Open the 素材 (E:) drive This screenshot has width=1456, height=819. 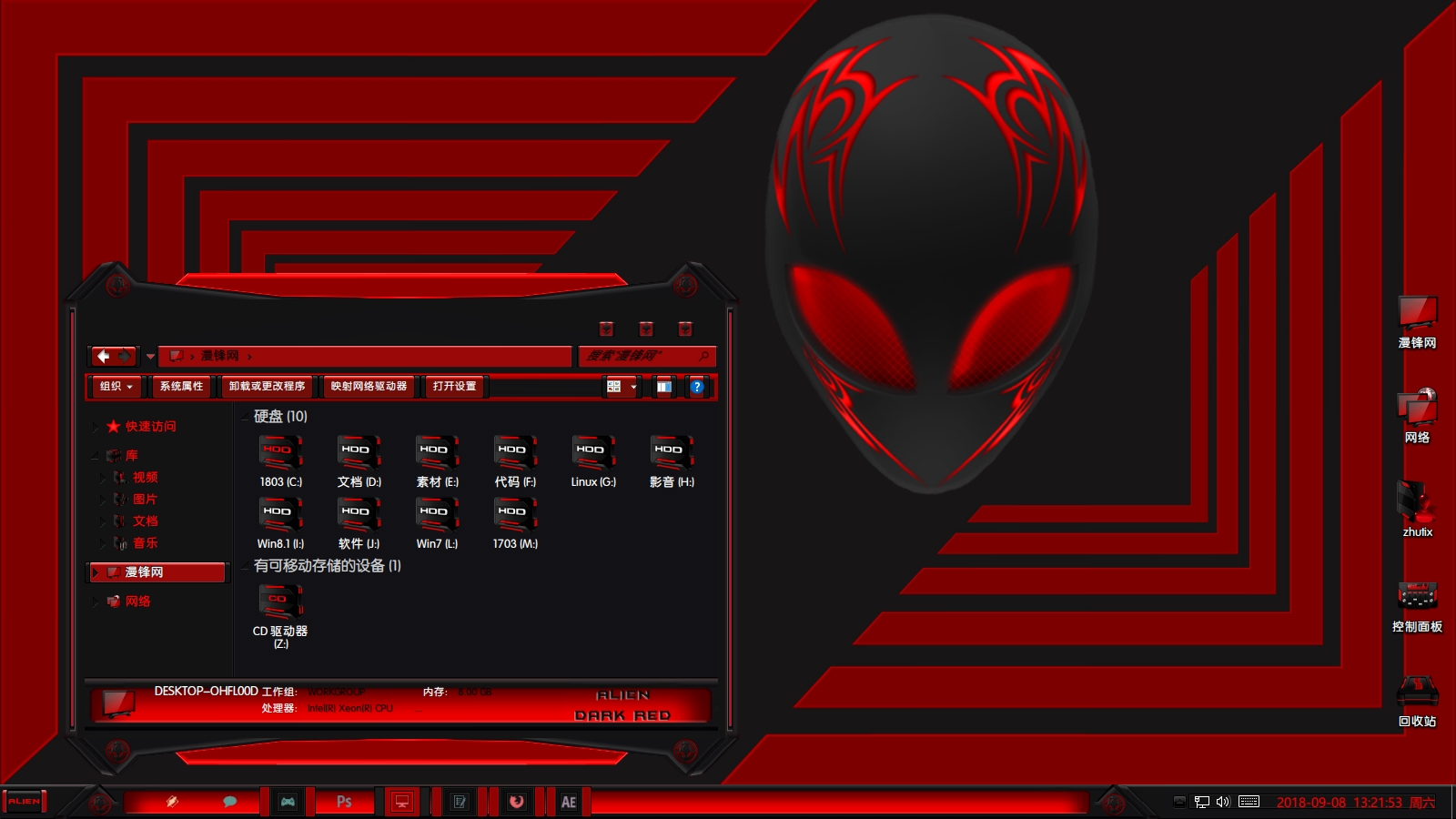pos(437,461)
